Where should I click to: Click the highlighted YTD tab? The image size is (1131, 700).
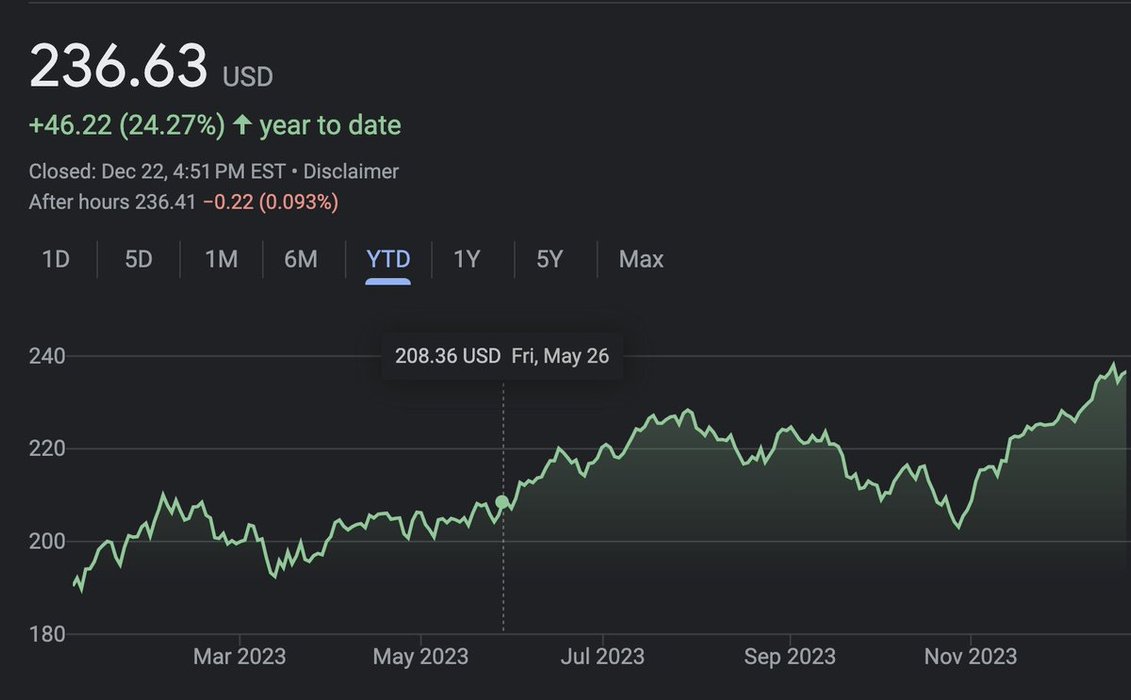[388, 259]
